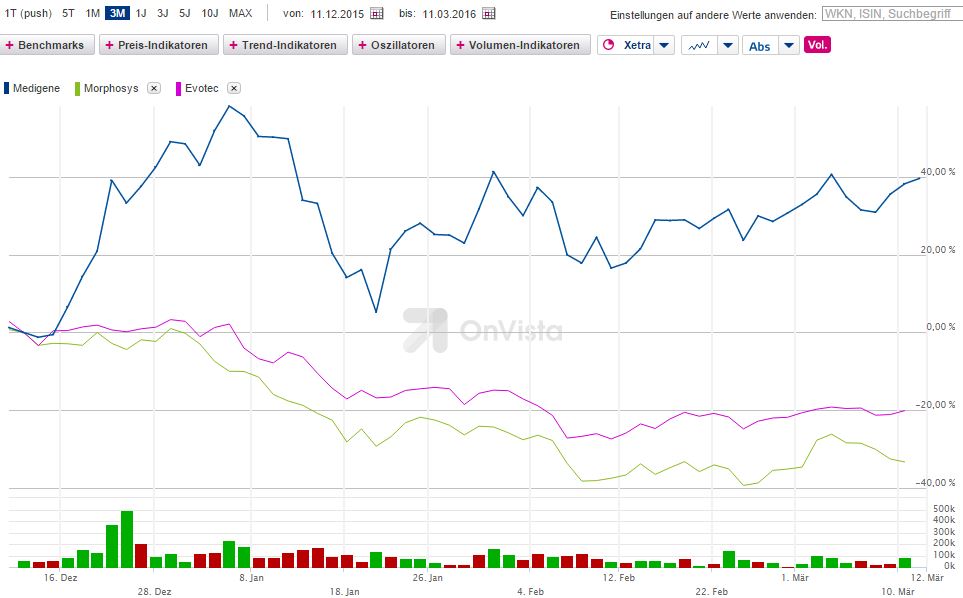Viewport: 963px width, 598px height.
Task: Select the Evotec legend label
Action: tap(201, 88)
